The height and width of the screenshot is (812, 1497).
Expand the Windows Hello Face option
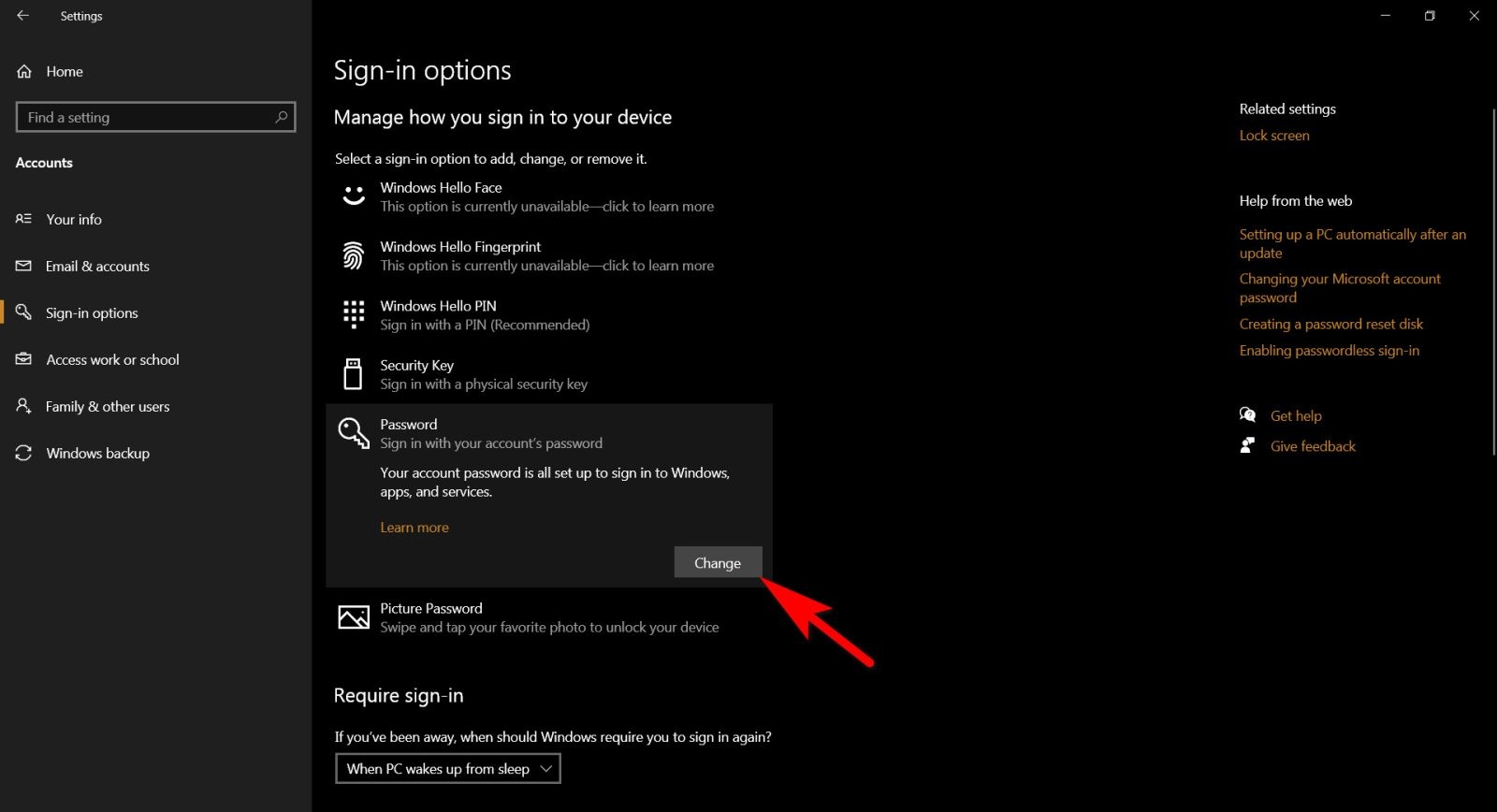tap(549, 196)
